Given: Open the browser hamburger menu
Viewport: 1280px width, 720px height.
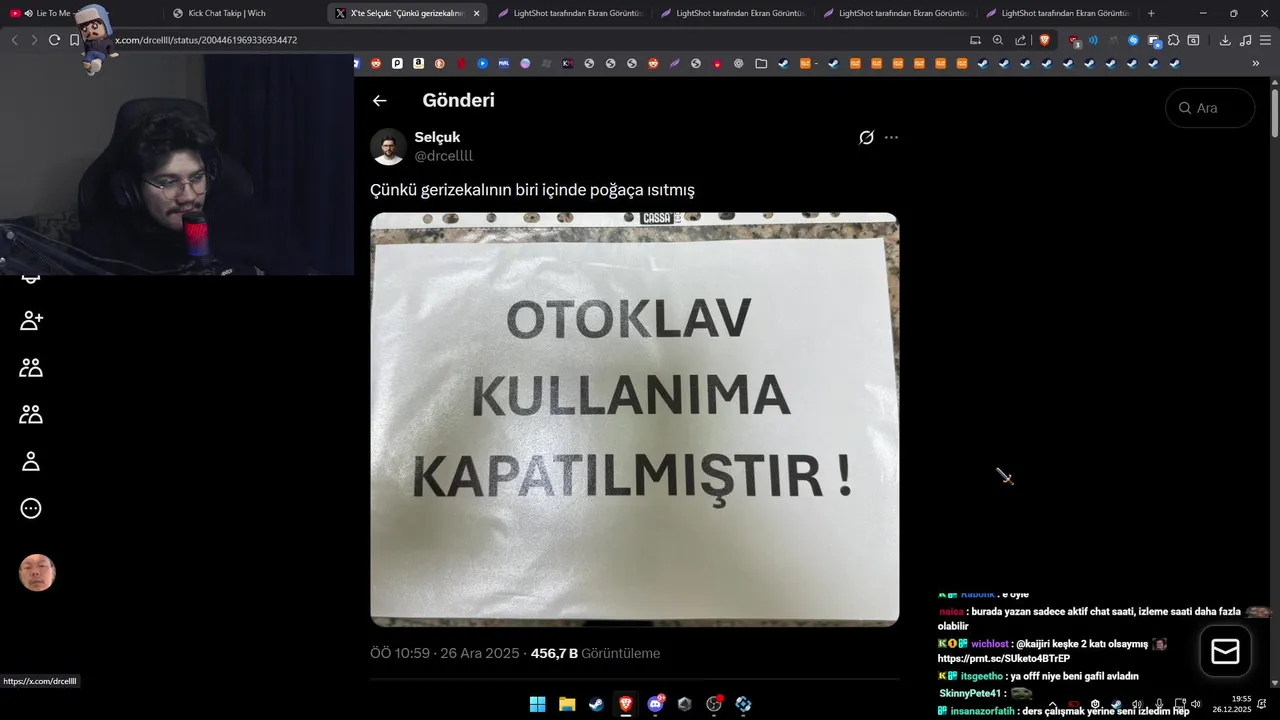Looking at the screenshot, I should pos(1265,40).
